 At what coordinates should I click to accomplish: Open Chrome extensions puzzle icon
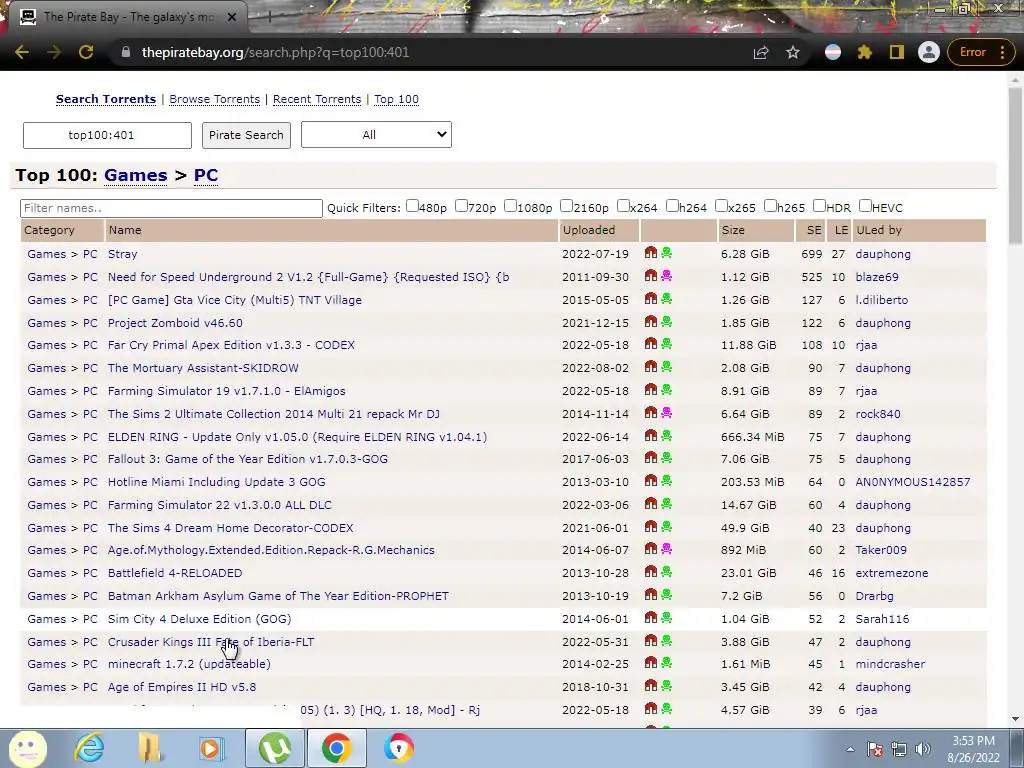(x=865, y=52)
